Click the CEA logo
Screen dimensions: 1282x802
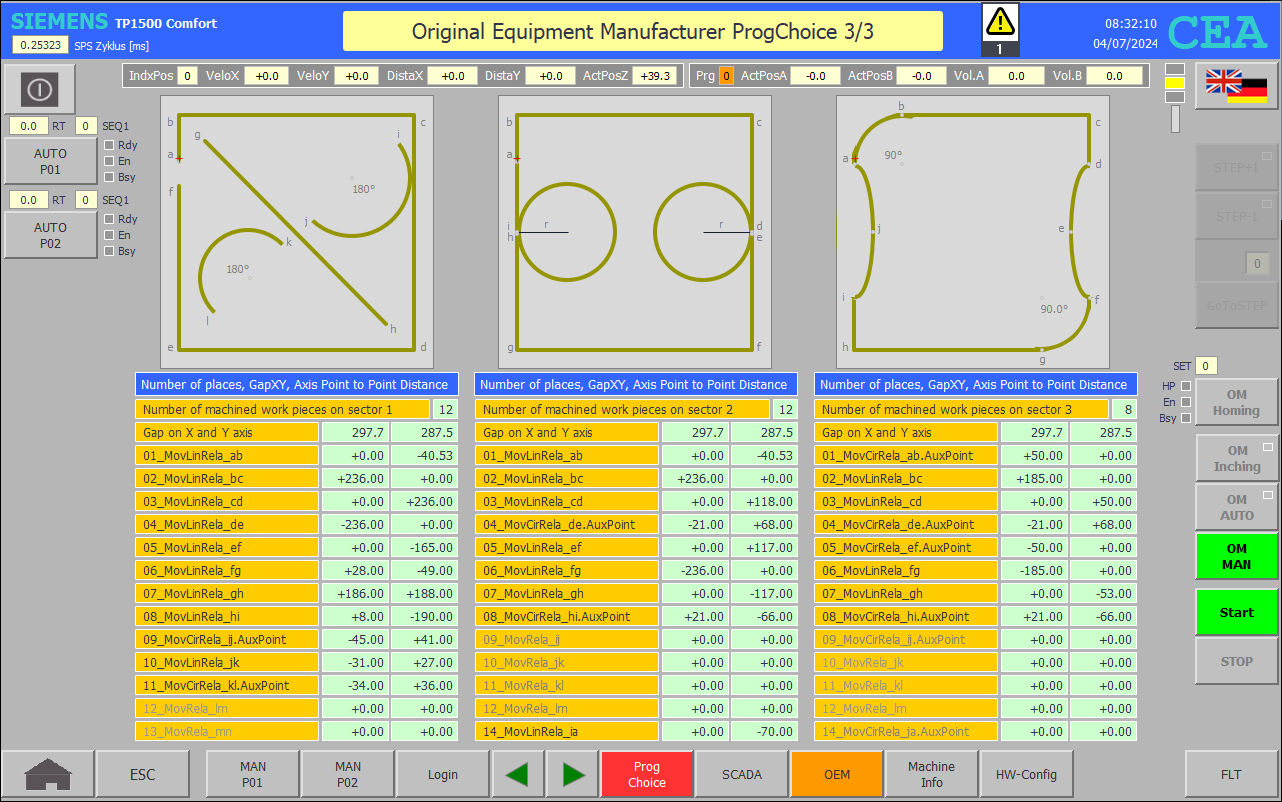1217,32
